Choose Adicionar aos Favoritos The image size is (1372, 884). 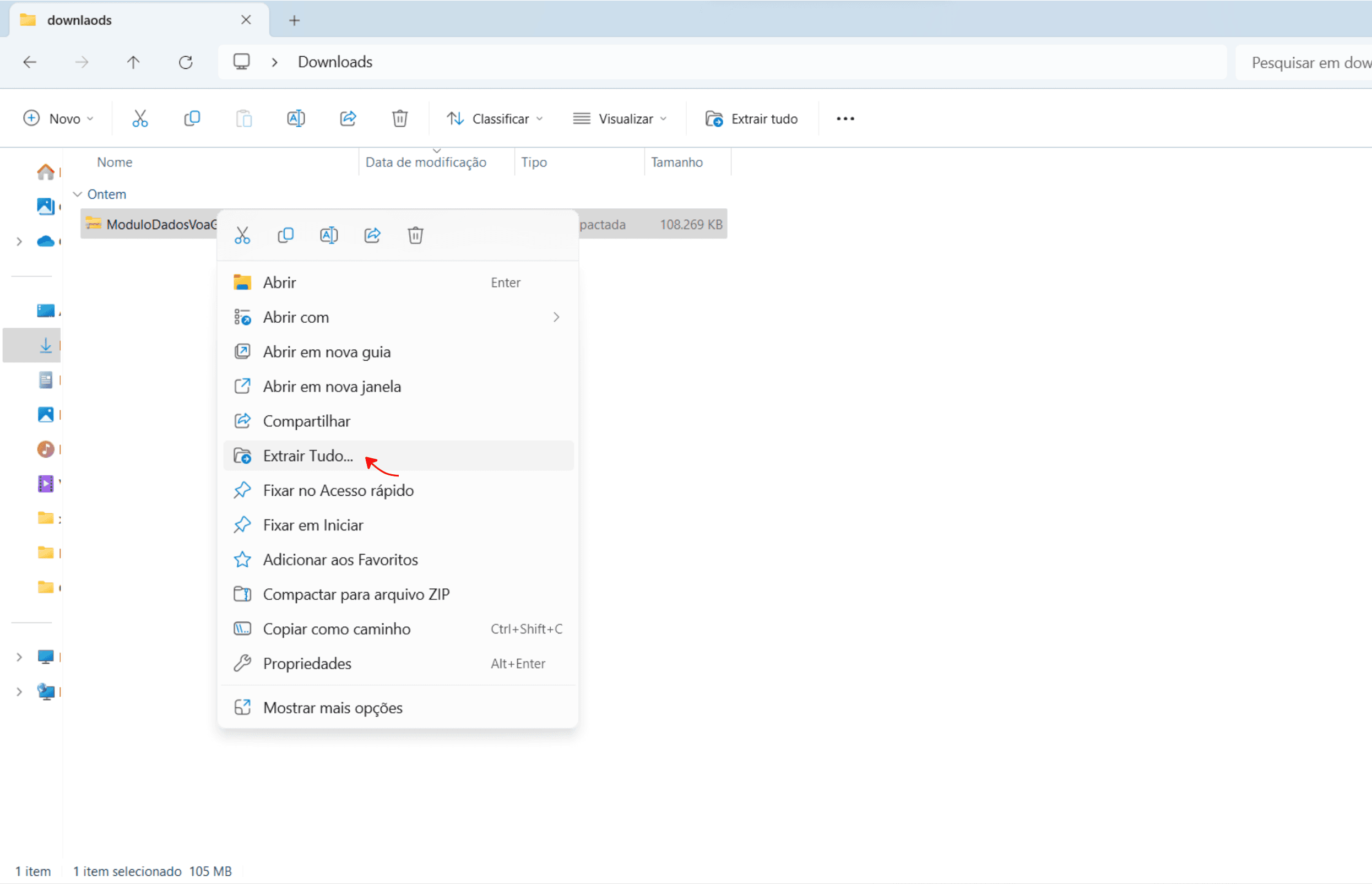[398, 560]
